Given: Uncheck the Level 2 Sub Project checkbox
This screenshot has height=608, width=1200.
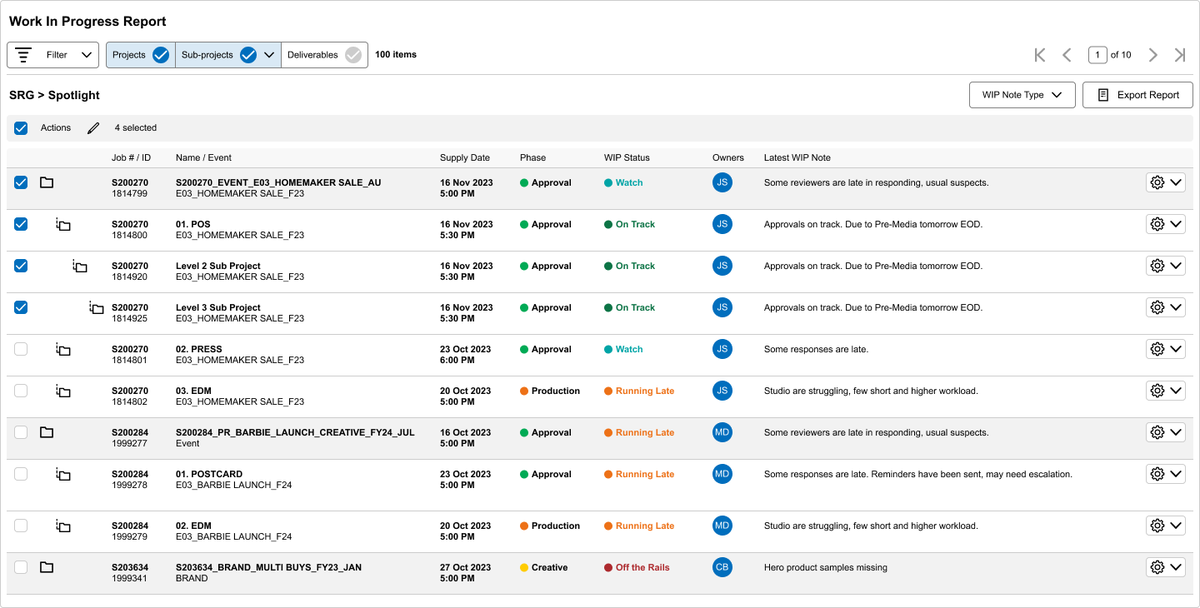Looking at the screenshot, I should coord(21,266).
